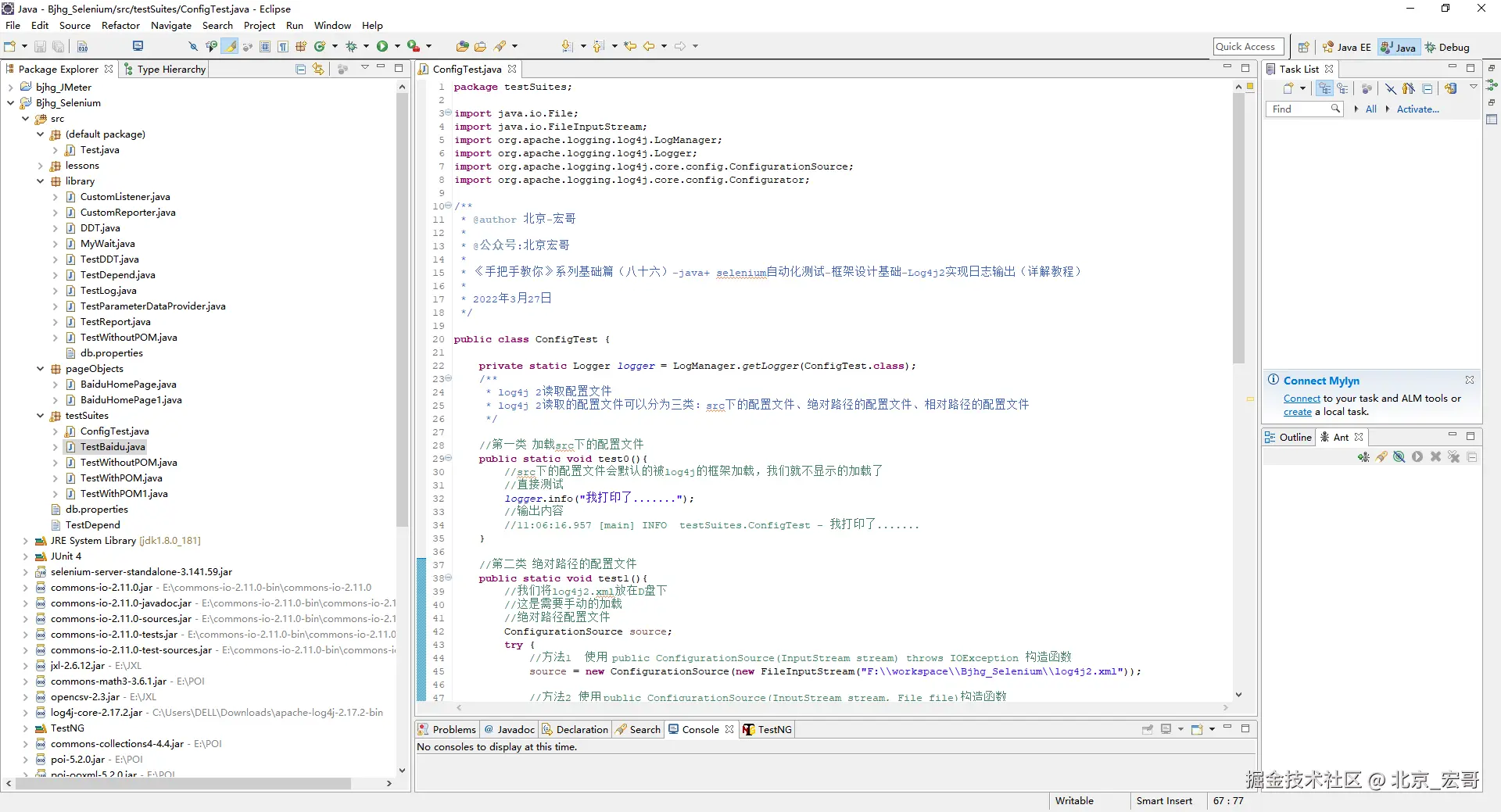Click the editor vertical scrollbar thumb
The height and width of the screenshot is (812, 1501).
[x=1238, y=227]
